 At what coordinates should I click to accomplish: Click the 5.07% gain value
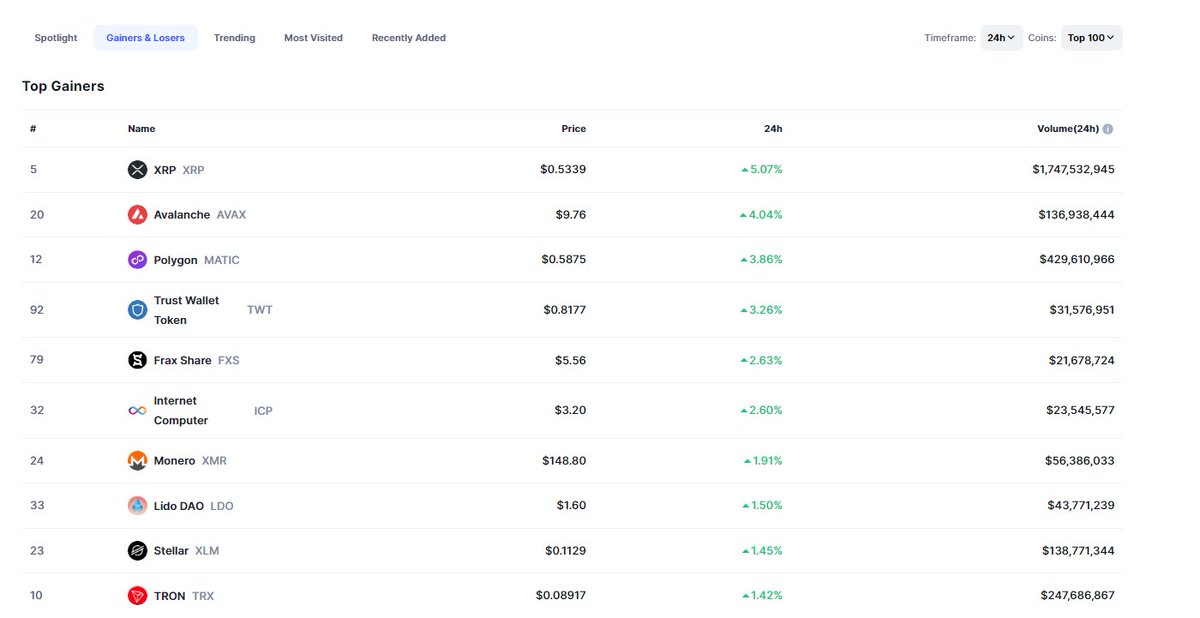762,170
